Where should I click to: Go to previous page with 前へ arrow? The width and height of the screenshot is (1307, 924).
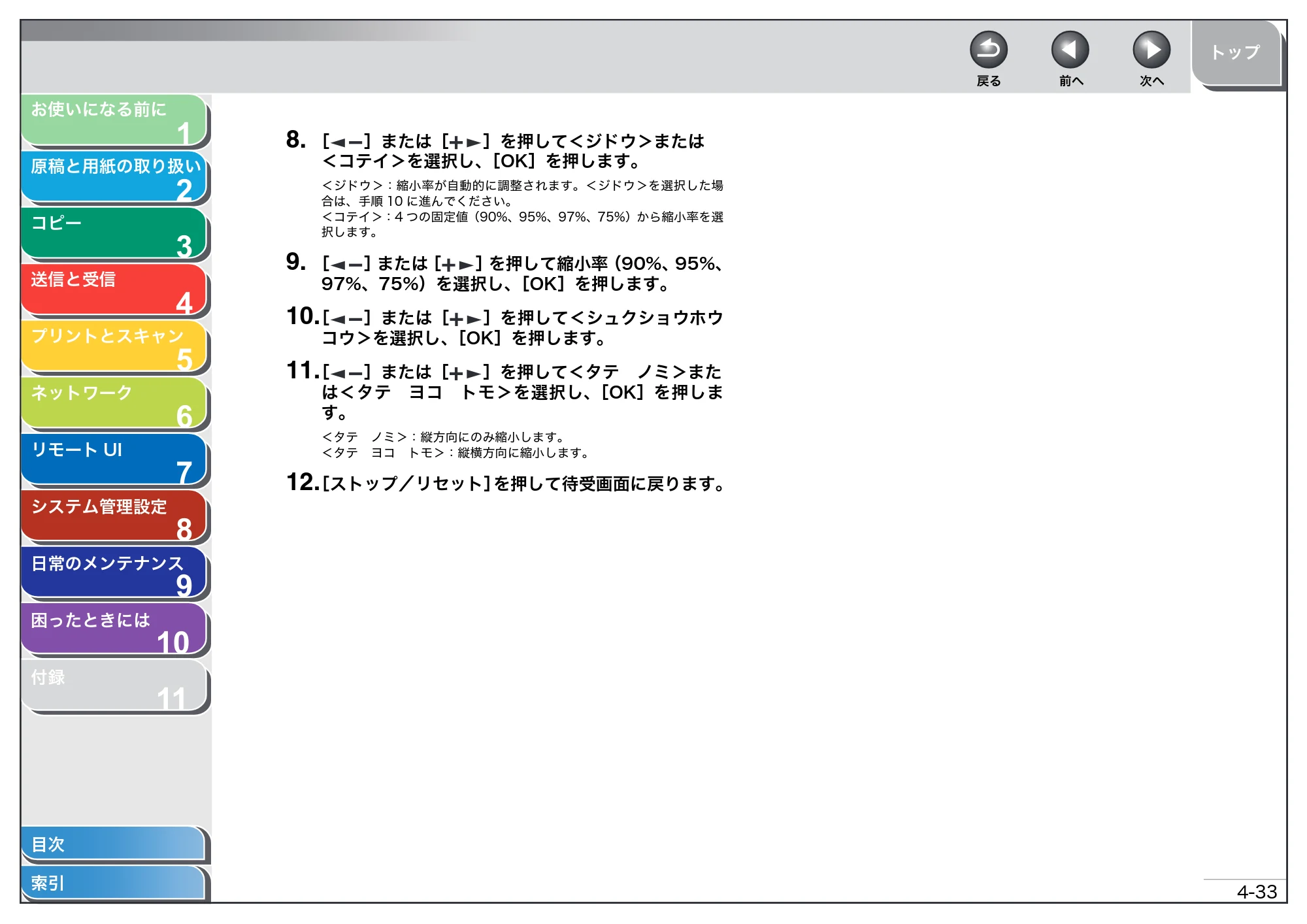pyautogui.click(x=1070, y=50)
